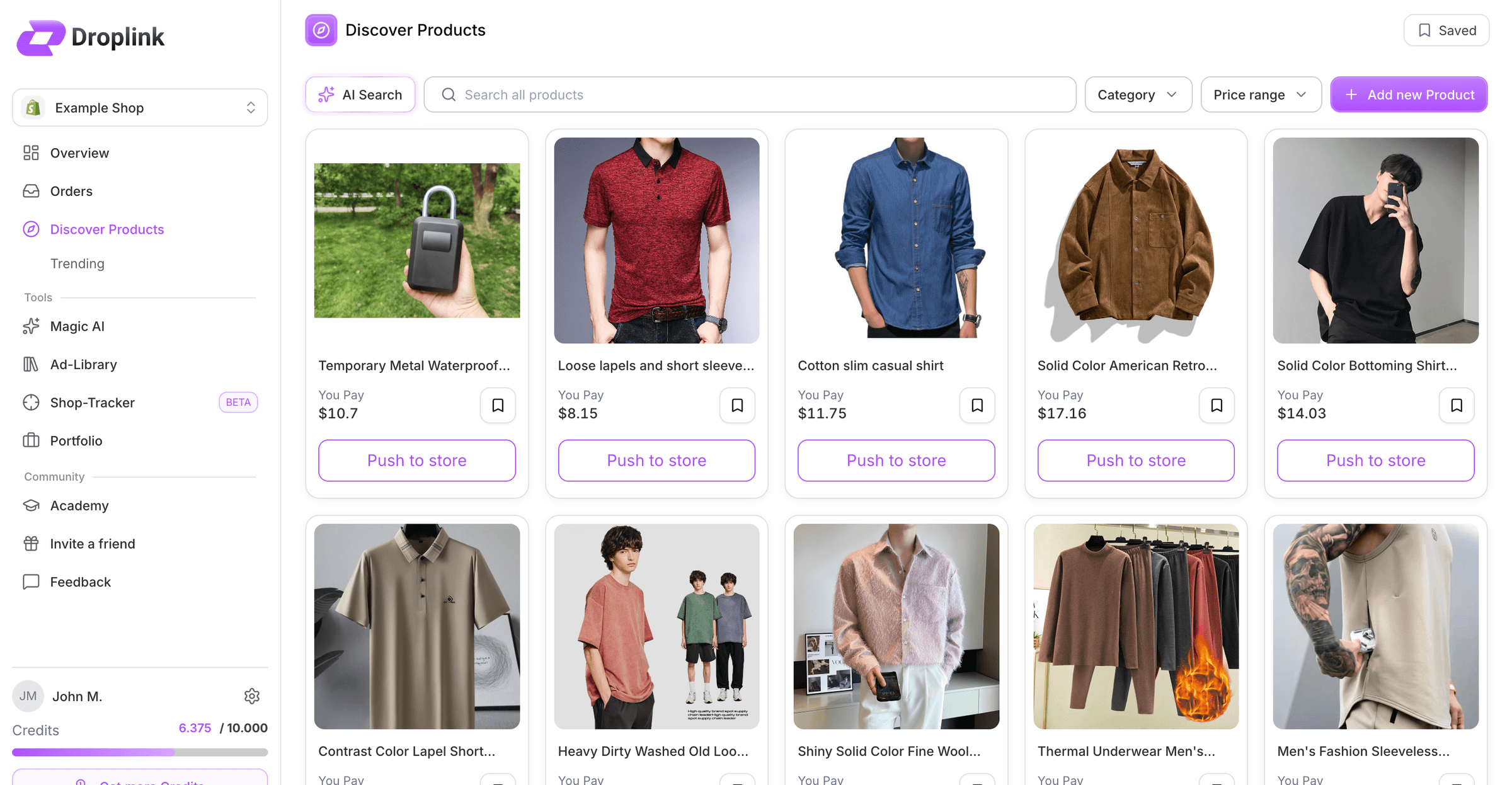Click the Portfolio briefcase icon

(x=31, y=440)
